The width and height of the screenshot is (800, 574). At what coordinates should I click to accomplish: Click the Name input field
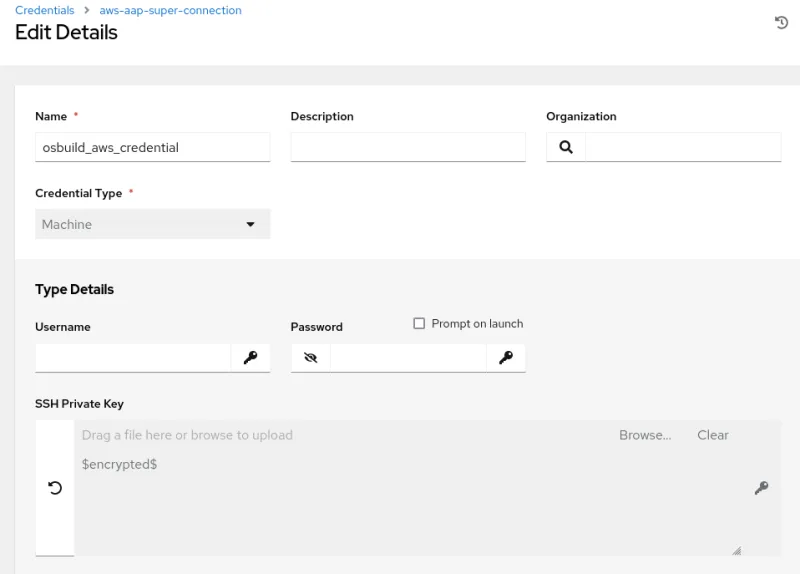pos(152,147)
